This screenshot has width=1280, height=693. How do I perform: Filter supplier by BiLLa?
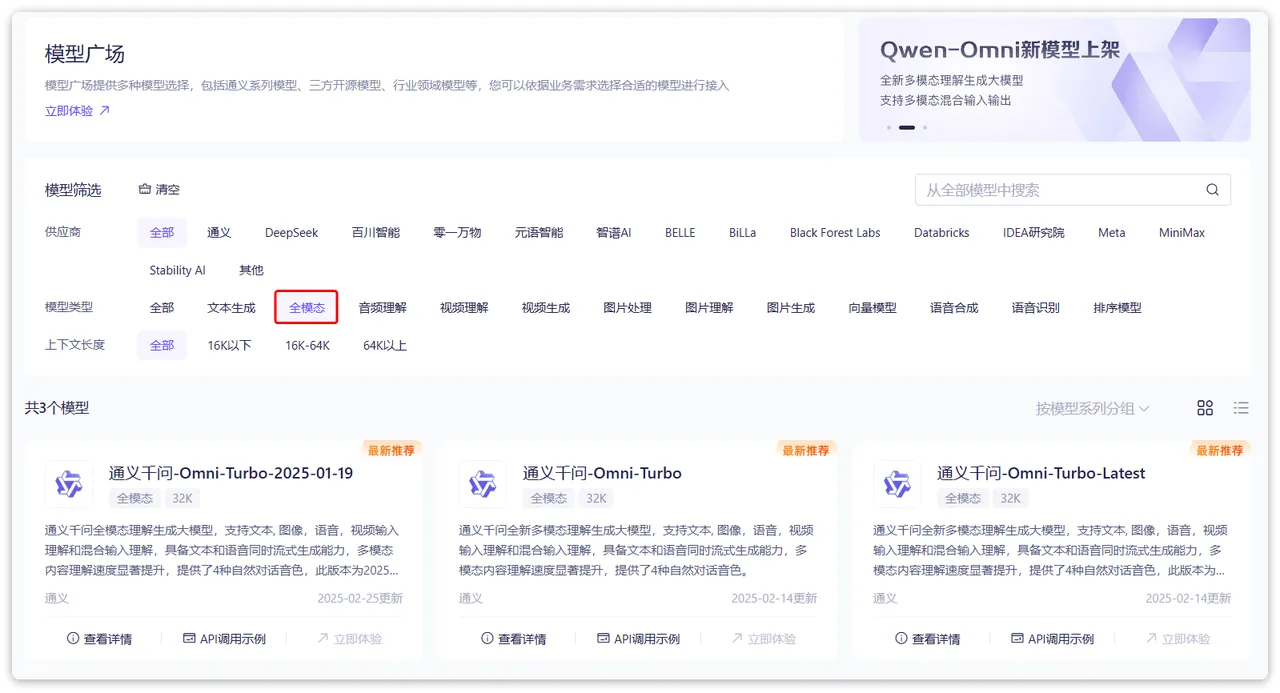point(742,232)
